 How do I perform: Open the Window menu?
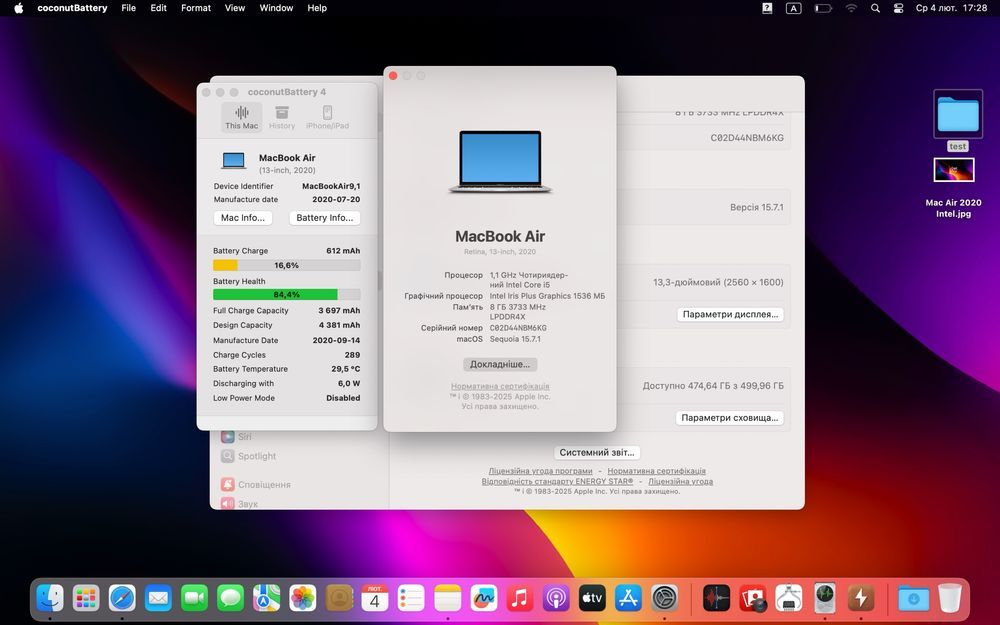tap(276, 8)
